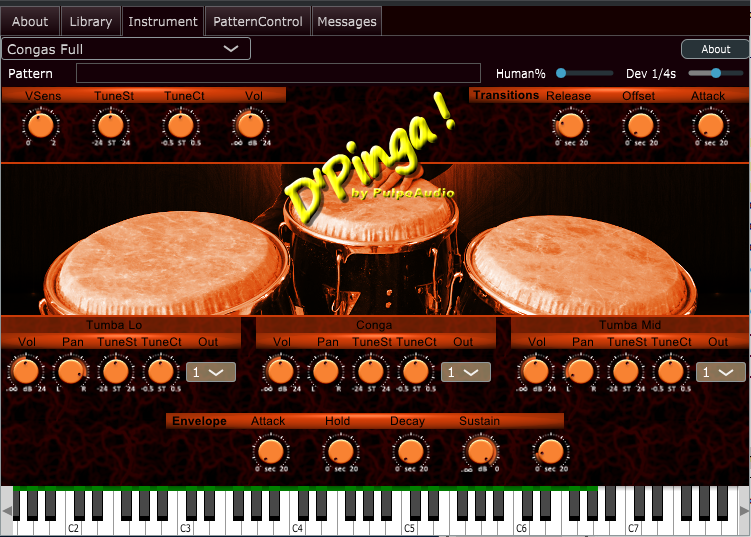Click the left Tumba Lo drum image
The height and width of the screenshot is (537, 751).
[x=165, y=263]
